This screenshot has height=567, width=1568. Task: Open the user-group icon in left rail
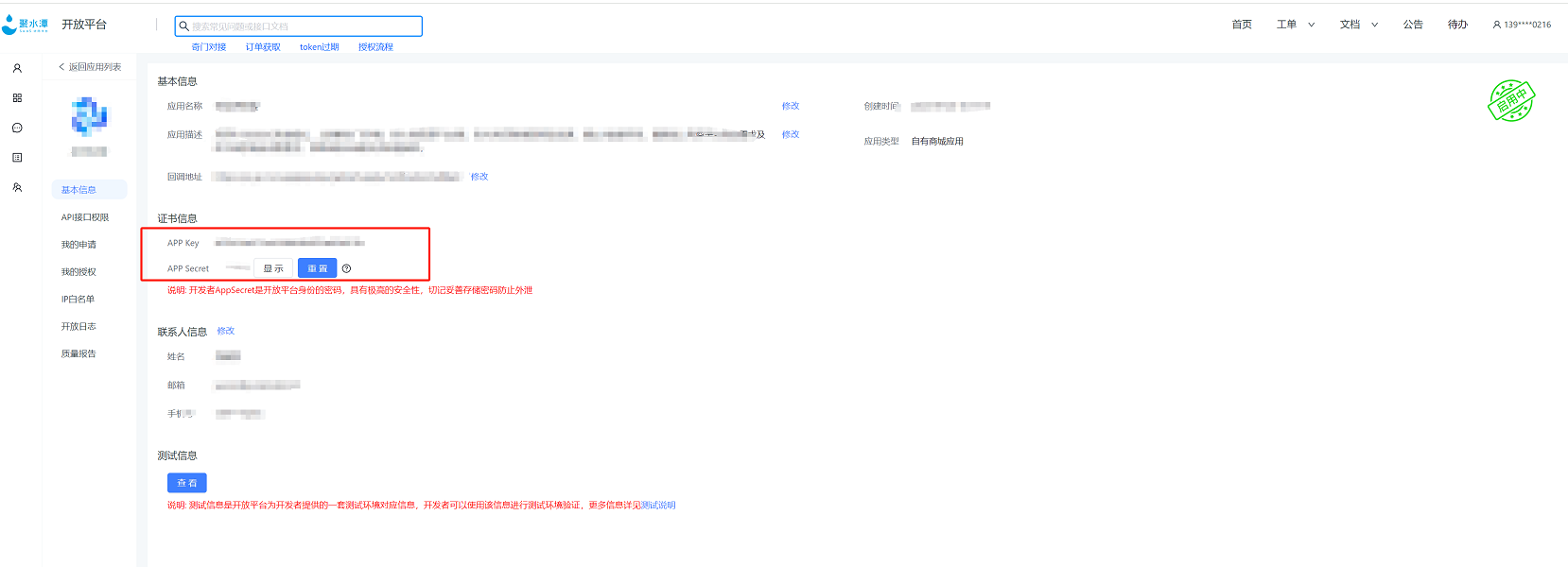pos(17,187)
